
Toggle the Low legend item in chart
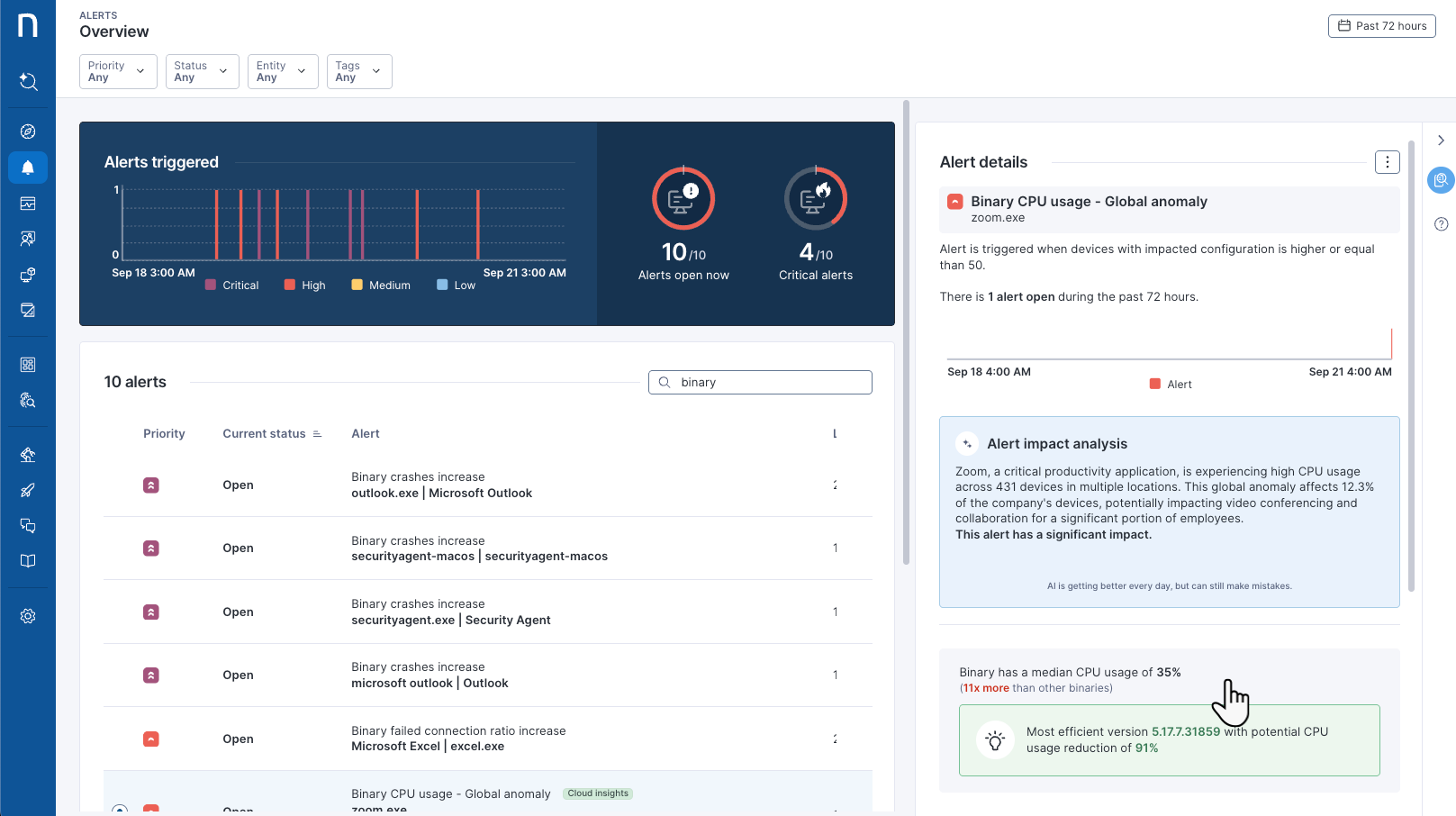(x=456, y=286)
